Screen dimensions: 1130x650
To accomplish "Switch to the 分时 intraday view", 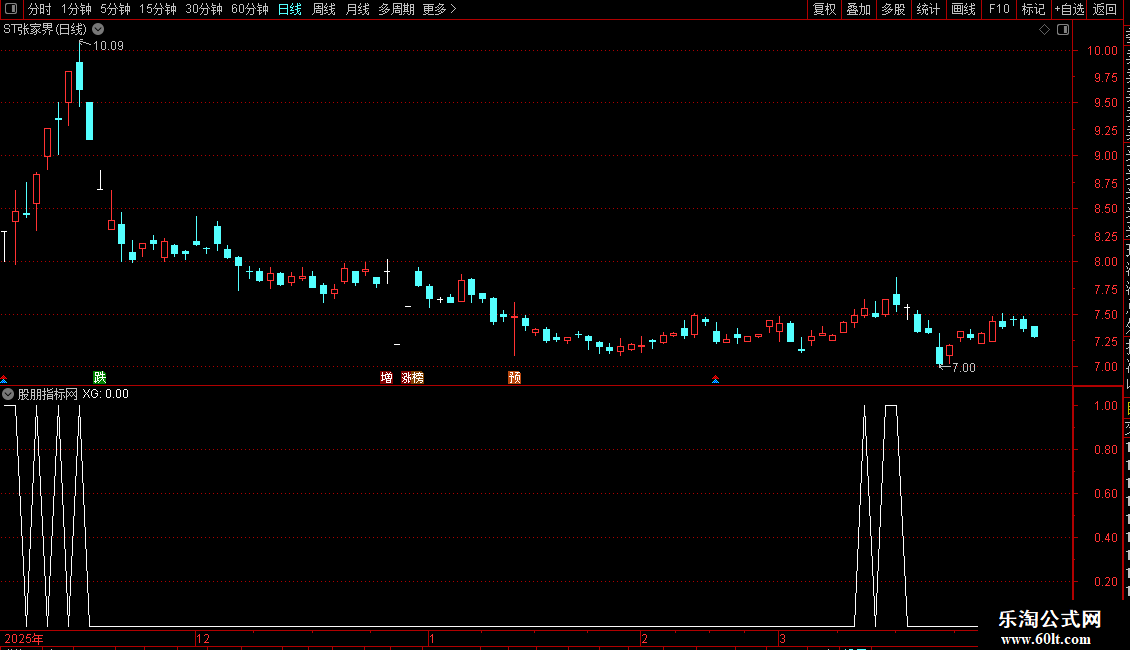I will [x=40, y=9].
